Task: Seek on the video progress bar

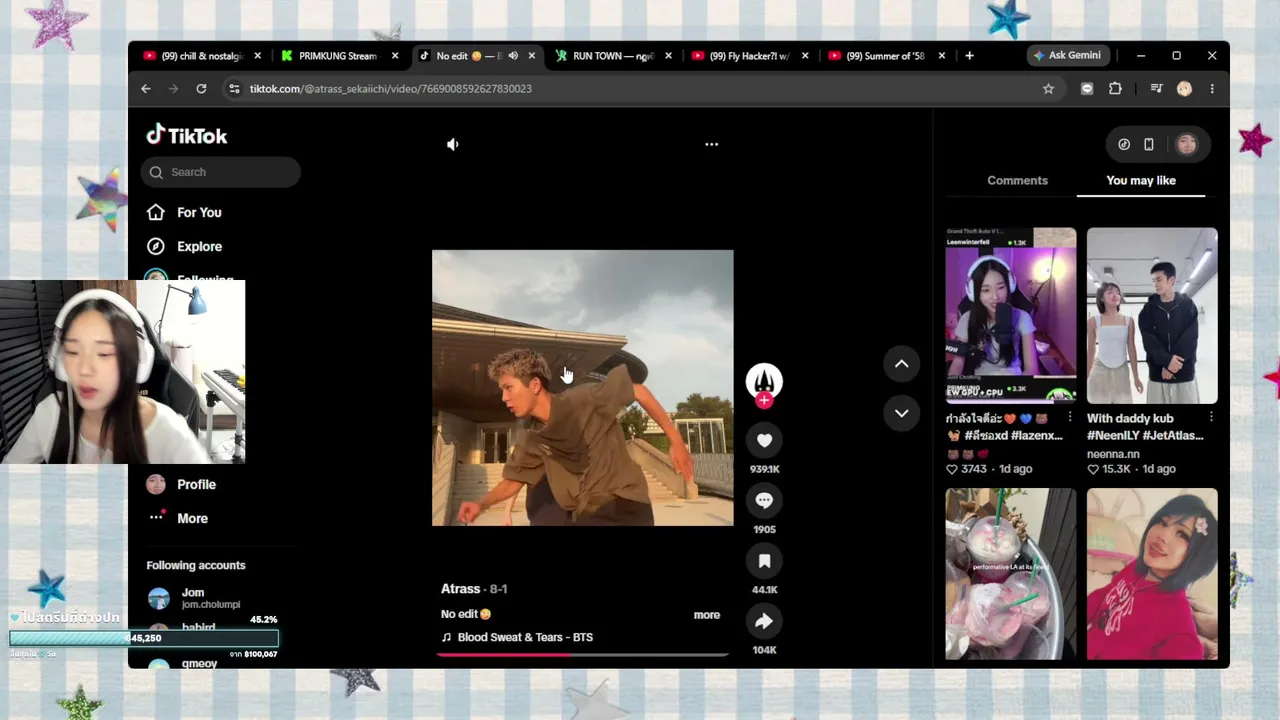Action: 582,655
